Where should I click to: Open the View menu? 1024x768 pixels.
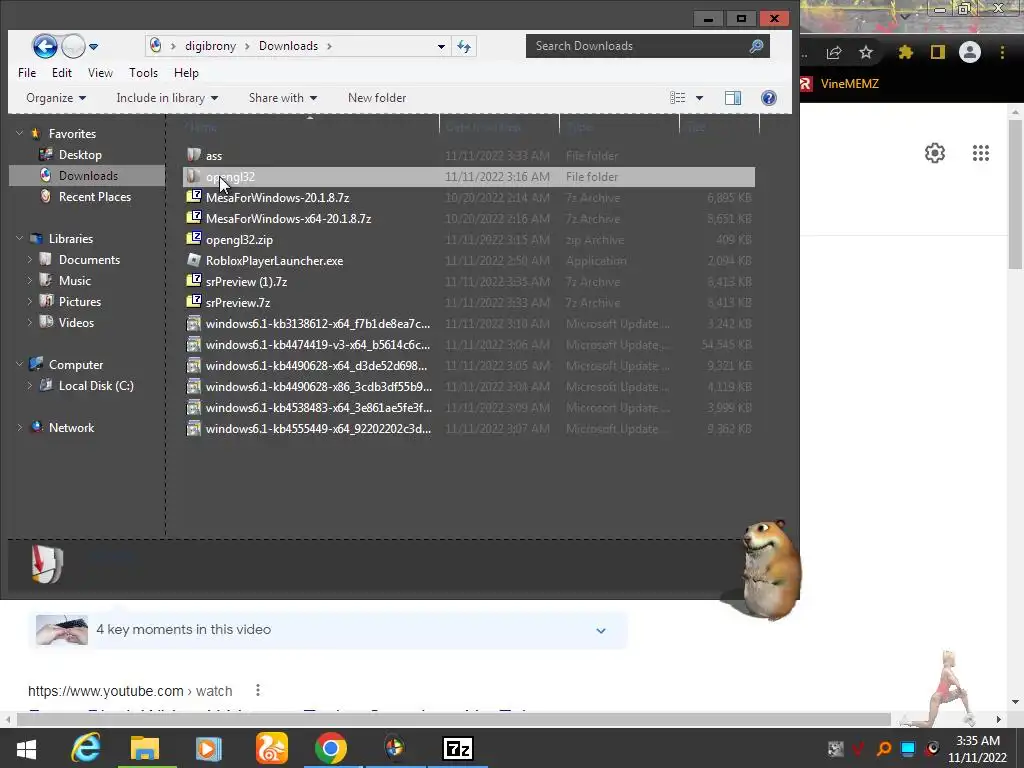[x=100, y=73]
